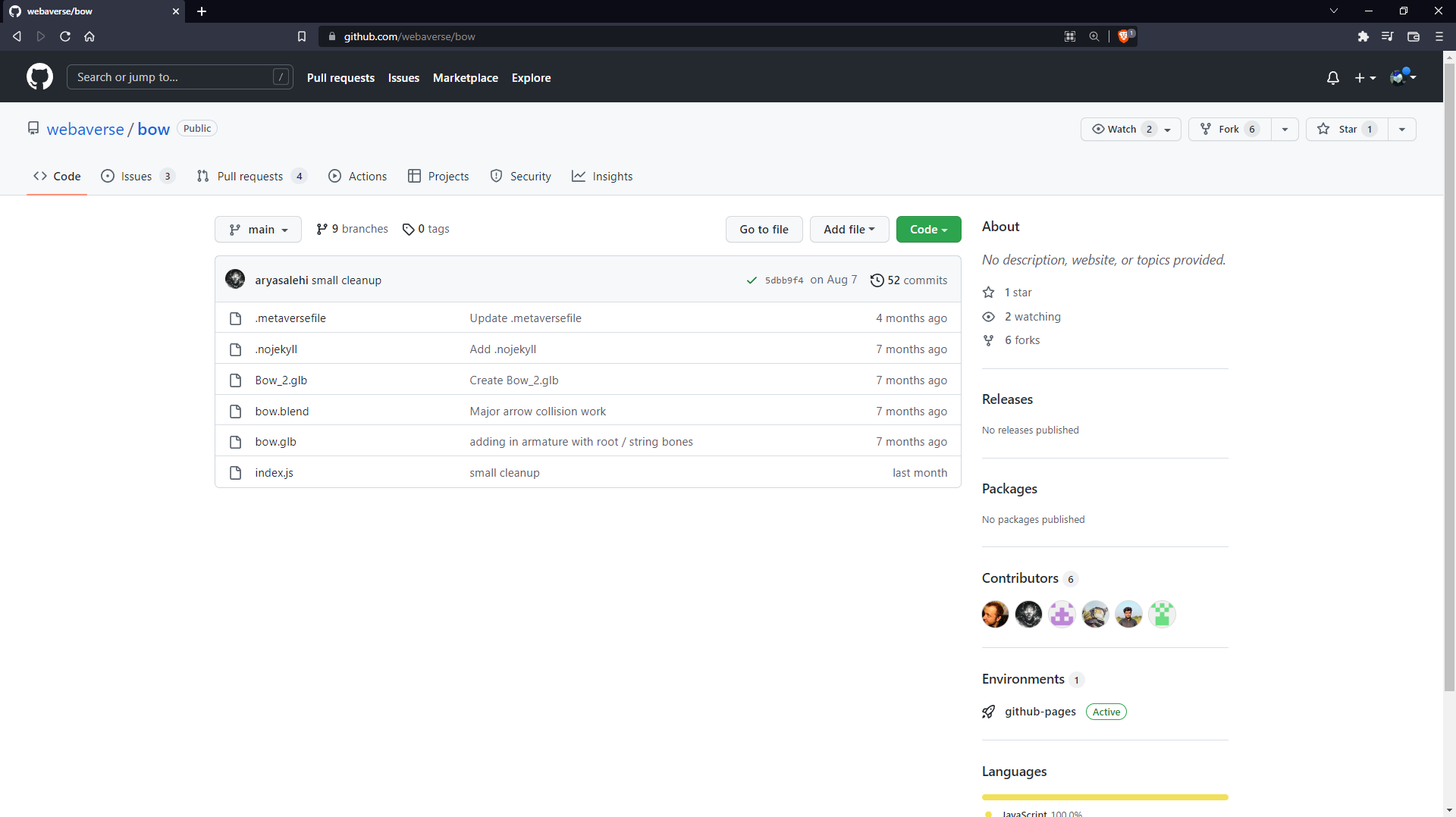Open browser extensions puzzle icon
Image resolution: width=1456 pixels, height=817 pixels.
tap(1363, 36)
